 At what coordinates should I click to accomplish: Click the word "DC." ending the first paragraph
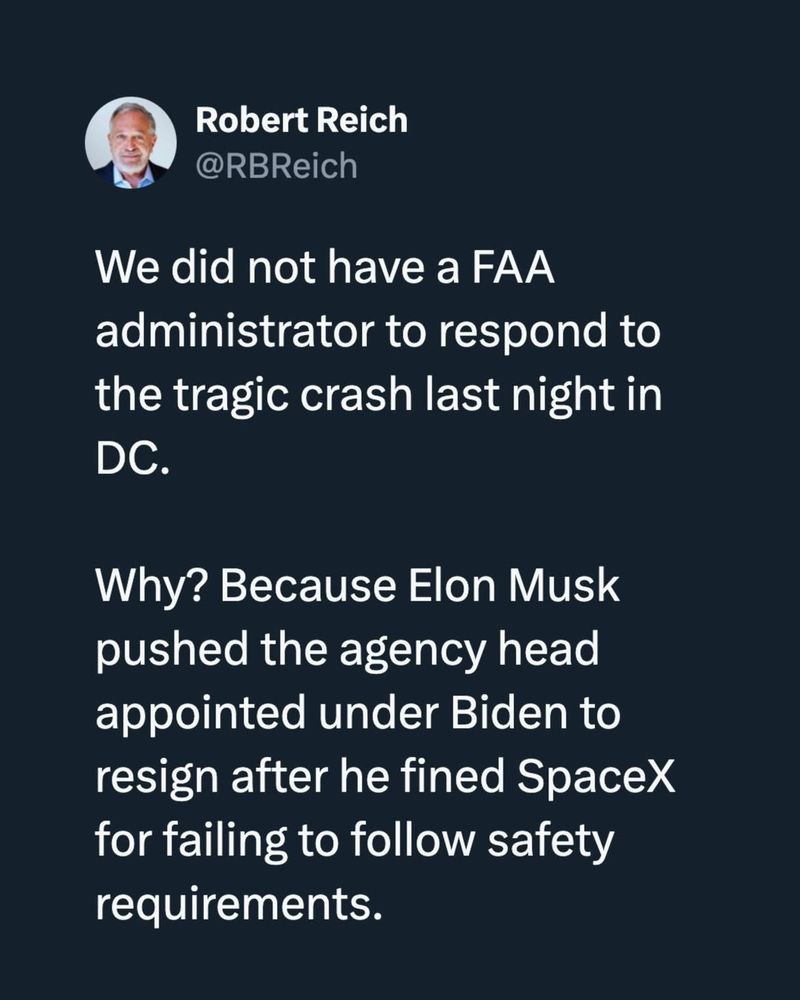point(133,458)
